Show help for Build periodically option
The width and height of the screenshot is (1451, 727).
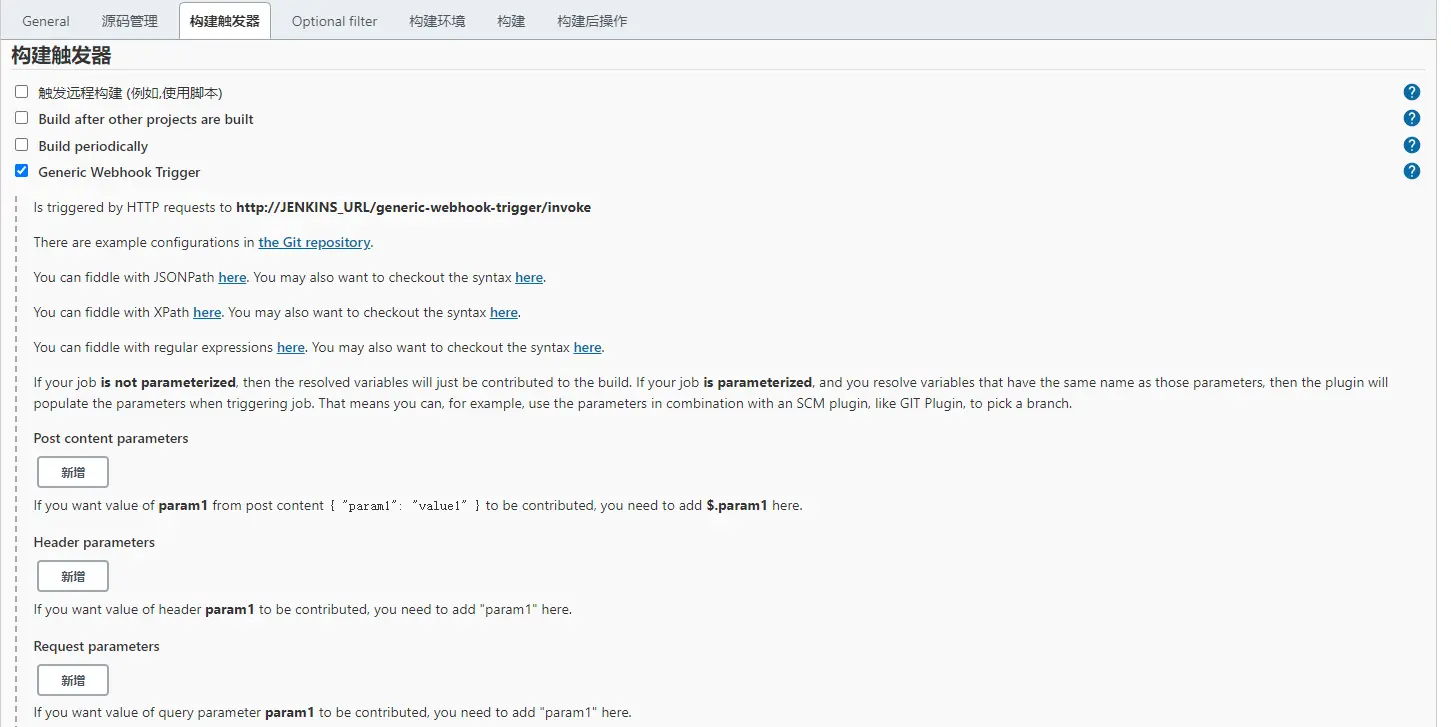(x=1411, y=145)
